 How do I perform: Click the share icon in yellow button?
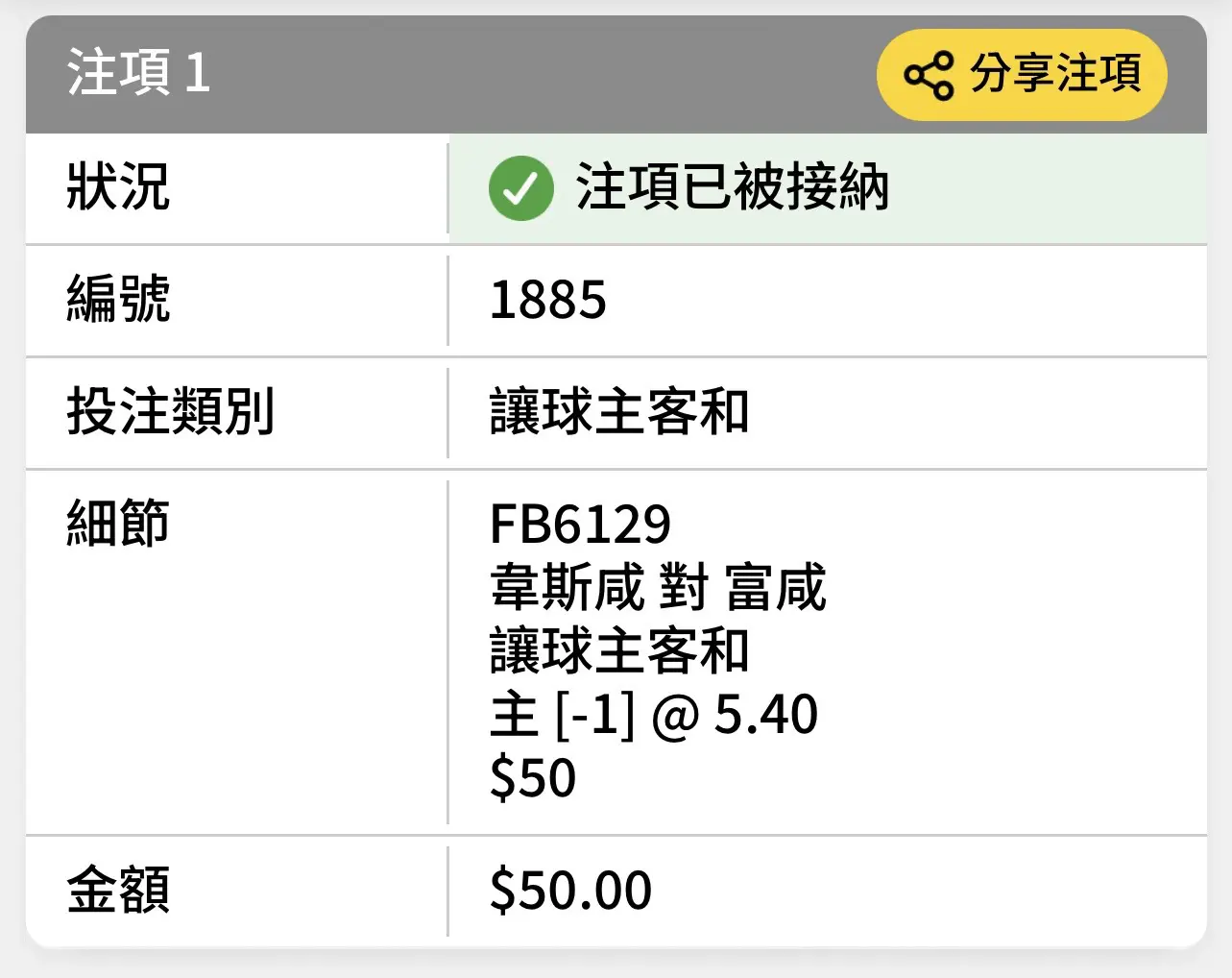point(929,75)
